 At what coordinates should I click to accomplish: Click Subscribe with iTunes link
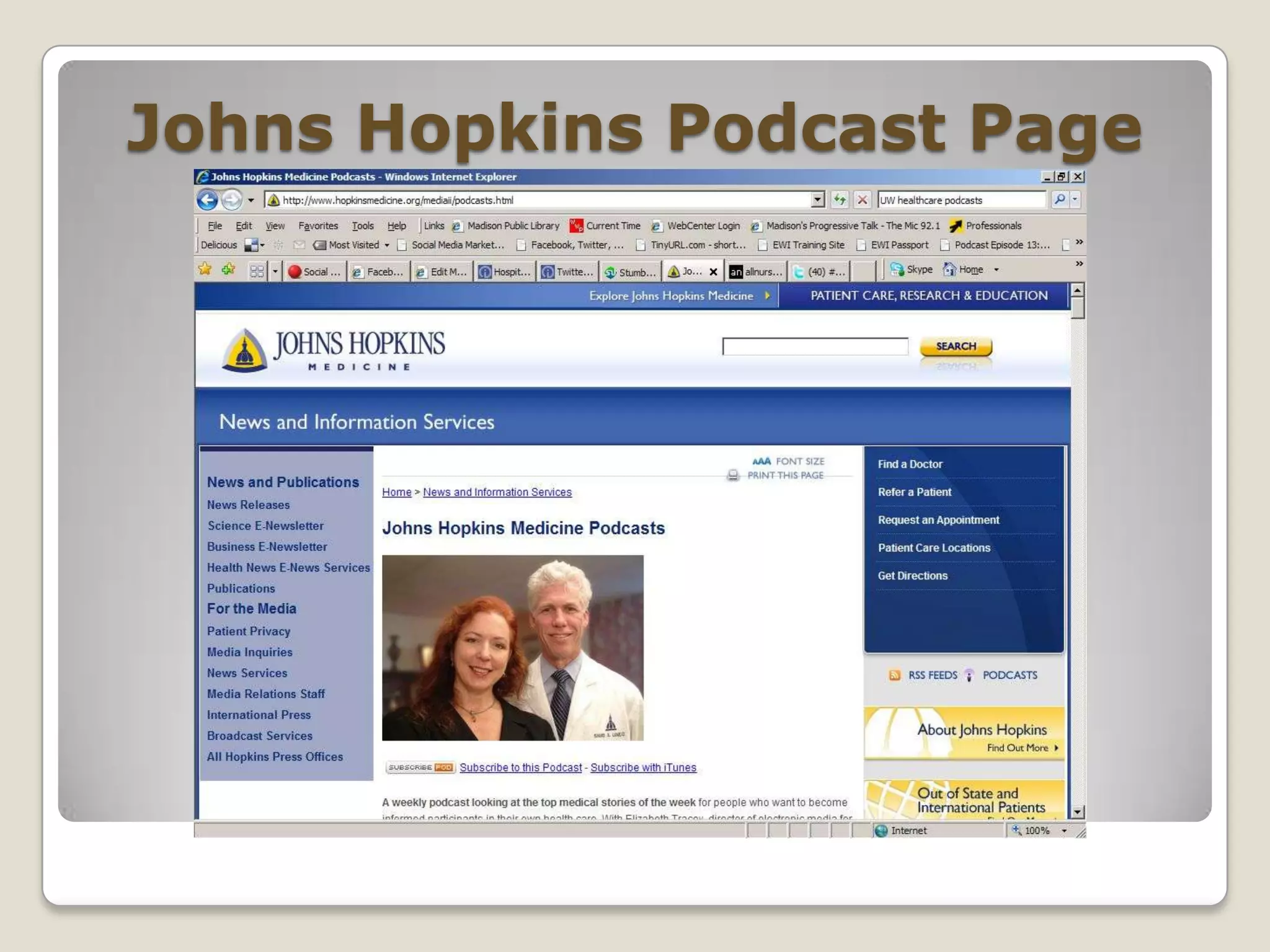[643, 767]
